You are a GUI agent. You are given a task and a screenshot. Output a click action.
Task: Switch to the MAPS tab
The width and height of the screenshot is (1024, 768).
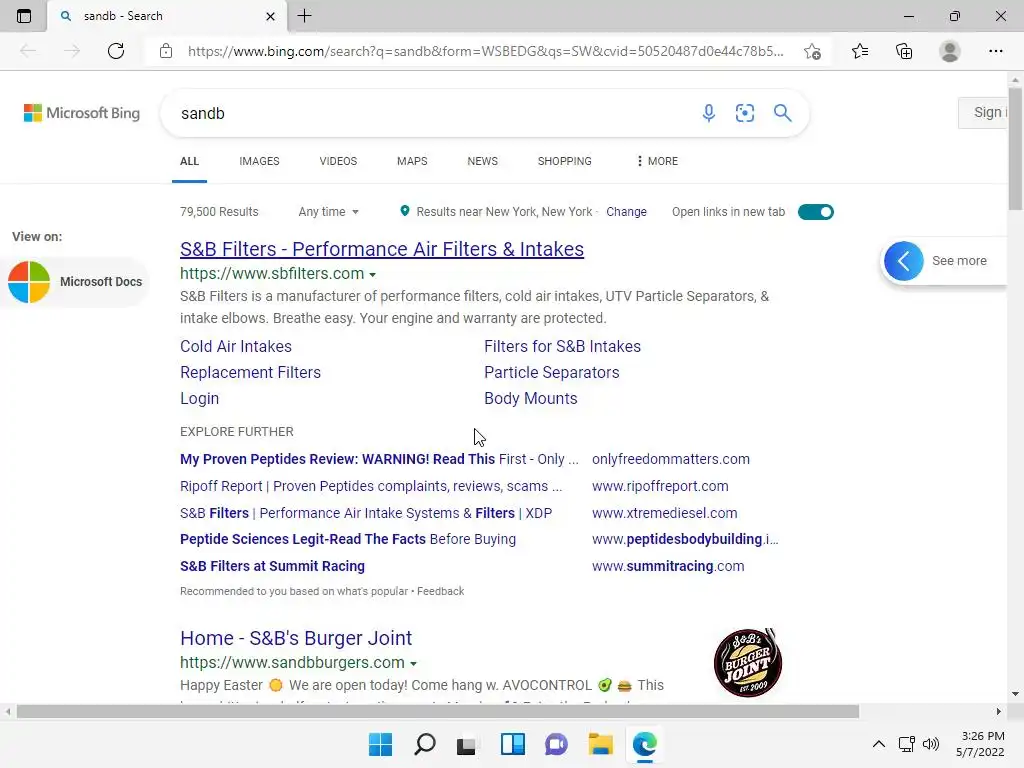[412, 161]
